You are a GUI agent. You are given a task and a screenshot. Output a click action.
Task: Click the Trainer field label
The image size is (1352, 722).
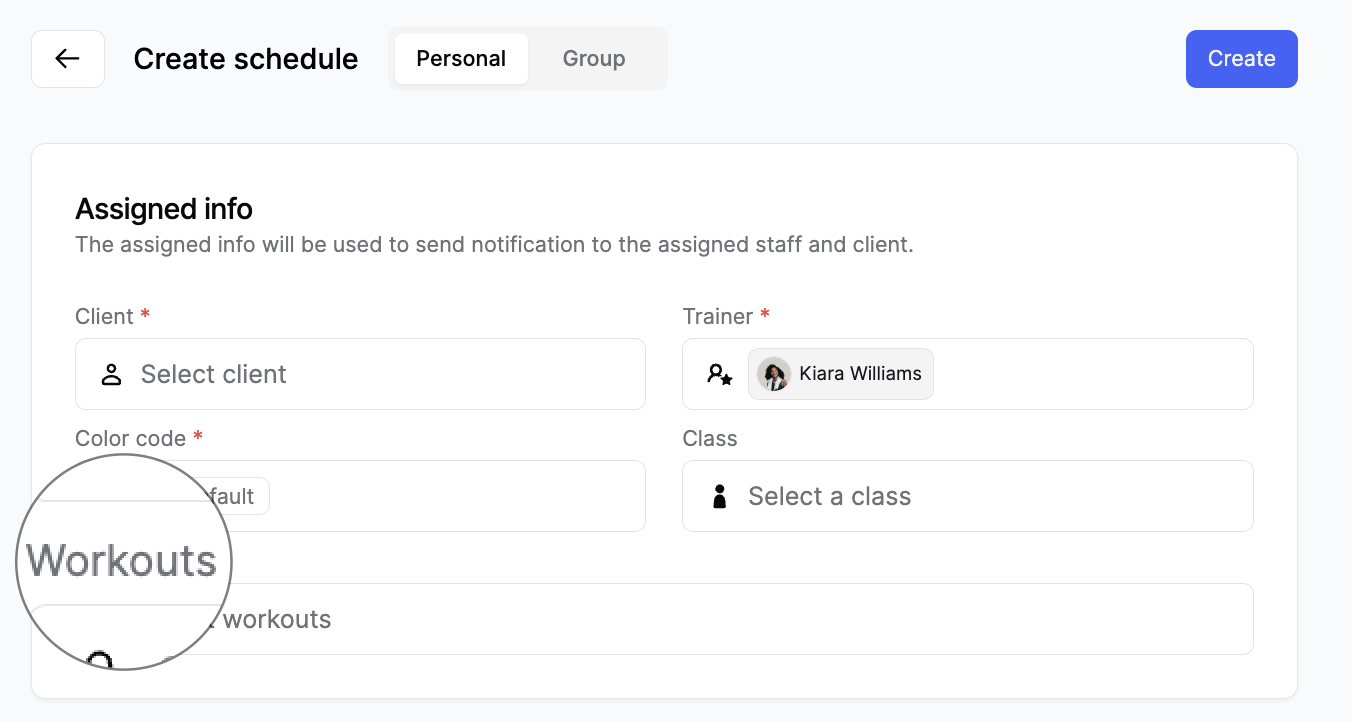pos(715,317)
